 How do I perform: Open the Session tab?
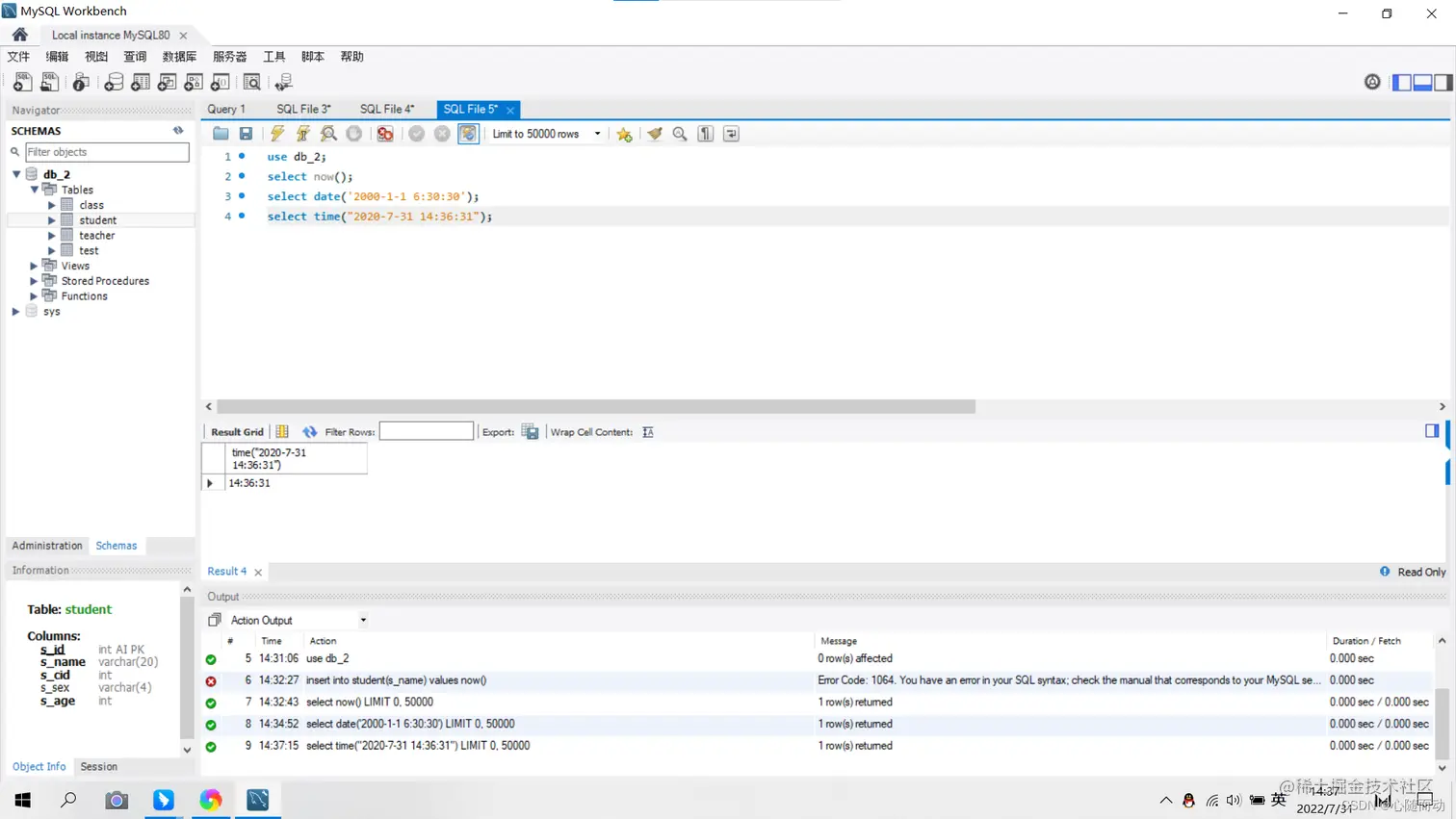[x=99, y=767]
